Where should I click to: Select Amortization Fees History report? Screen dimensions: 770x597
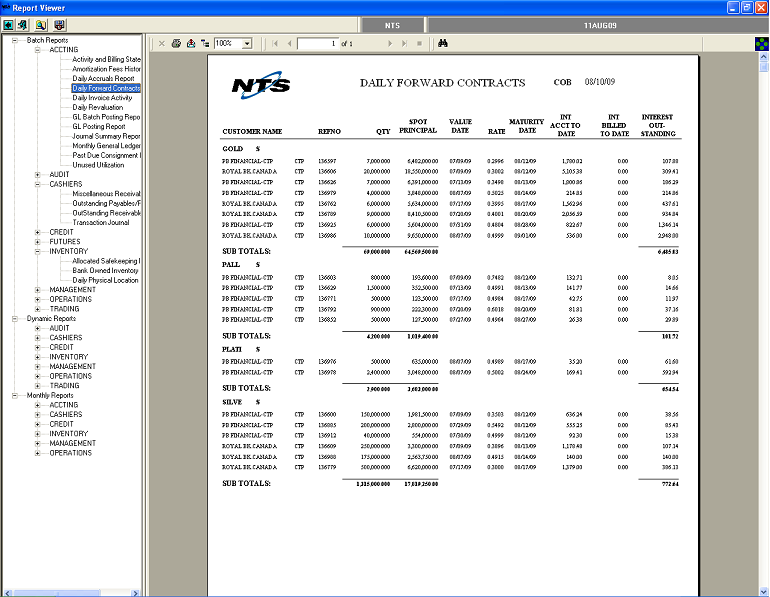coord(106,69)
